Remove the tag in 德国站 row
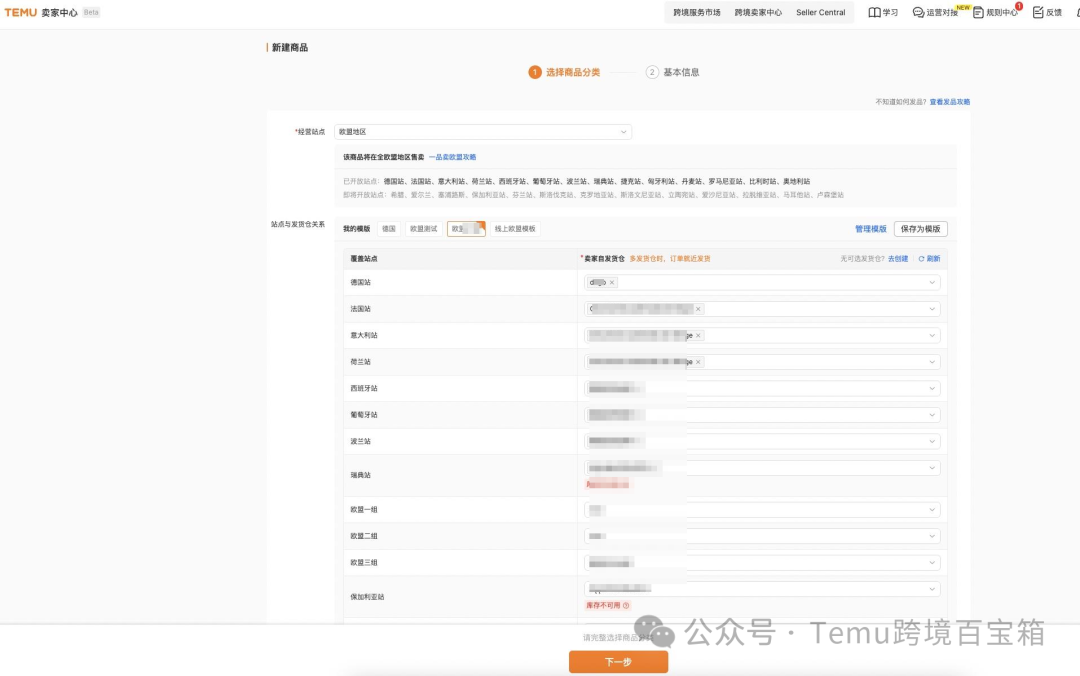Screen dimensions: 1080x676 point(612,283)
